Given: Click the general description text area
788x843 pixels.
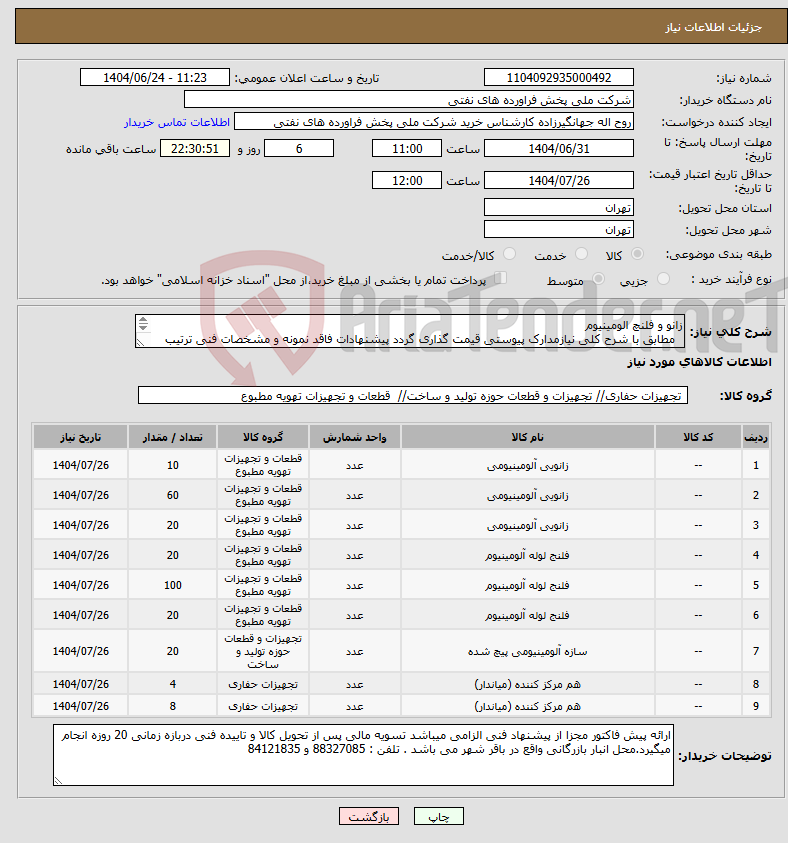Looking at the screenshot, I should click(x=410, y=332).
